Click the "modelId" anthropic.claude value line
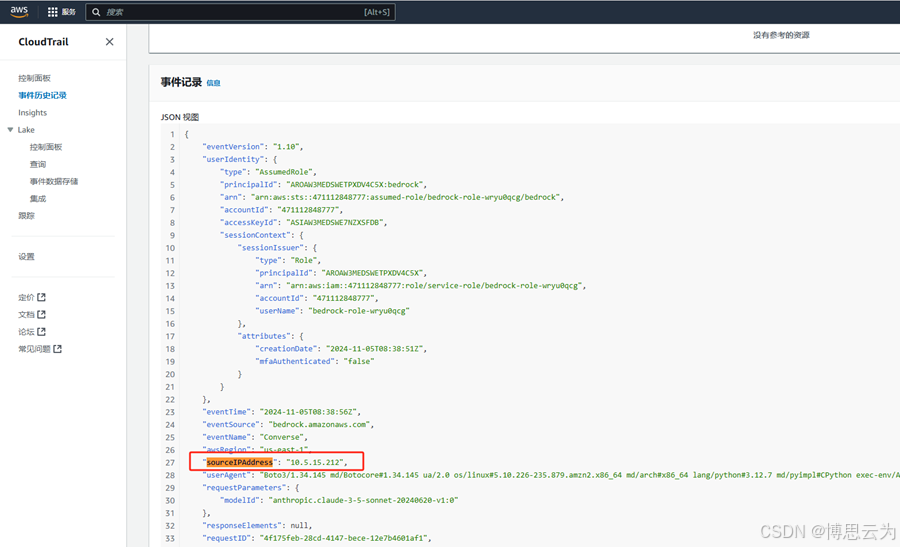Screen dimensions: 900x547 coord(339,501)
